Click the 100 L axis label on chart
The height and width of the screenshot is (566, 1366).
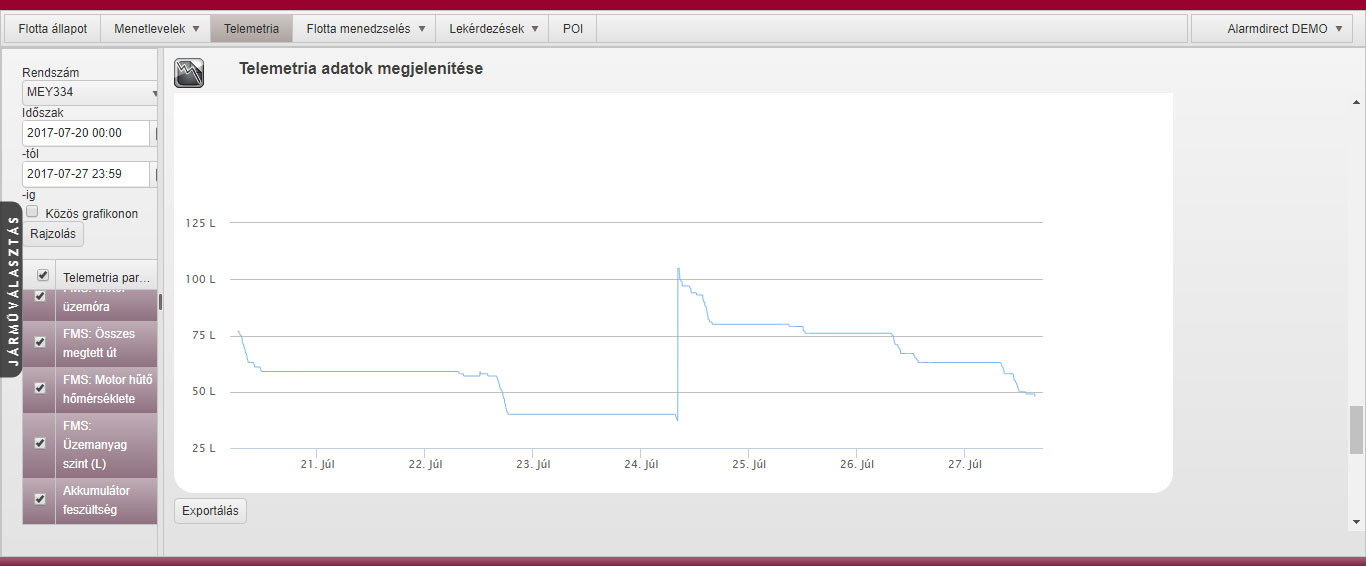[200, 279]
